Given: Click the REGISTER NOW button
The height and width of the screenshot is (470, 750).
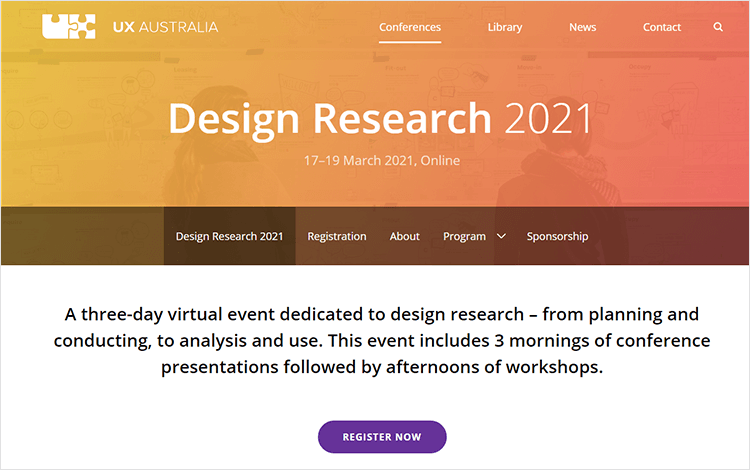Looking at the screenshot, I should (382, 437).
